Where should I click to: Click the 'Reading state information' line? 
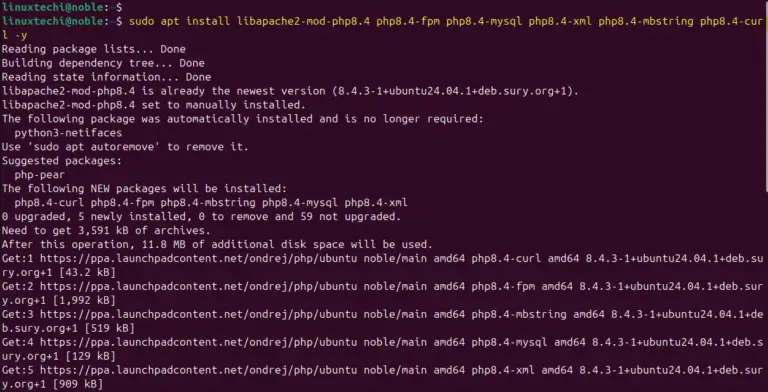coord(106,77)
